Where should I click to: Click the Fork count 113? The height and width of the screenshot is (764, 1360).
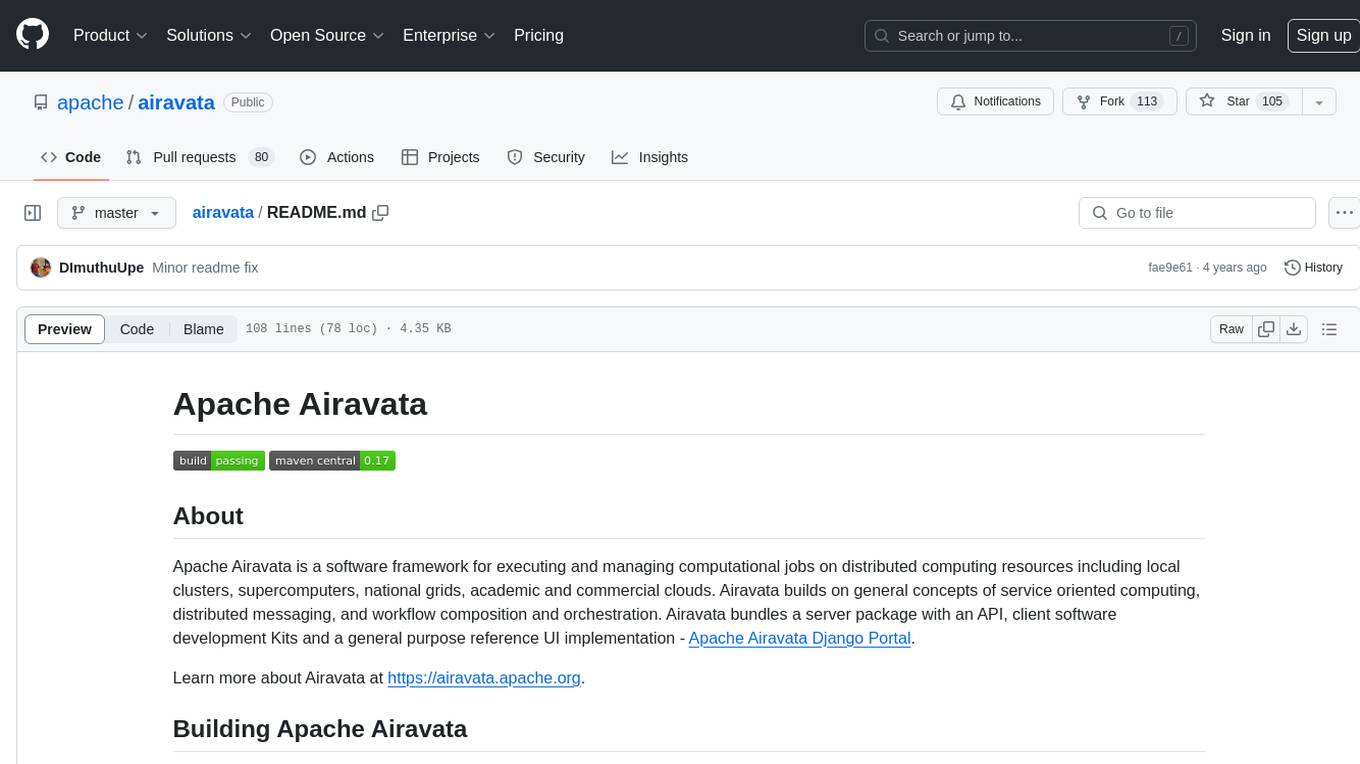tap(1147, 102)
